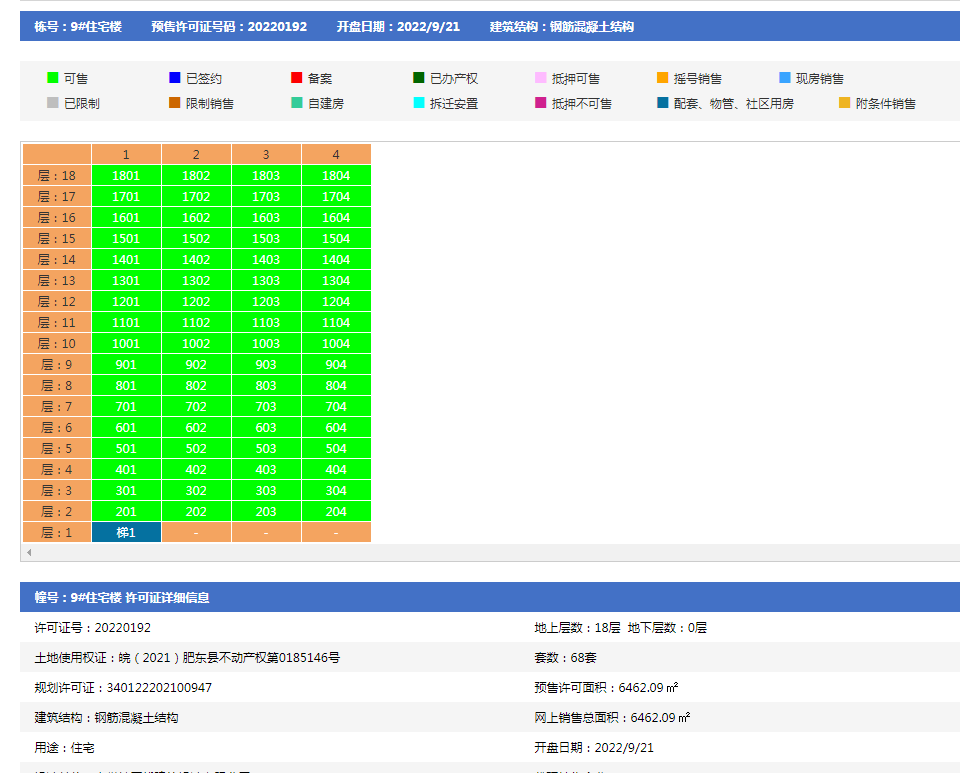Click 网上销售总面积：6462.09 ㎡
This screenshot has height=773, width=960.
tap(612, 717)
